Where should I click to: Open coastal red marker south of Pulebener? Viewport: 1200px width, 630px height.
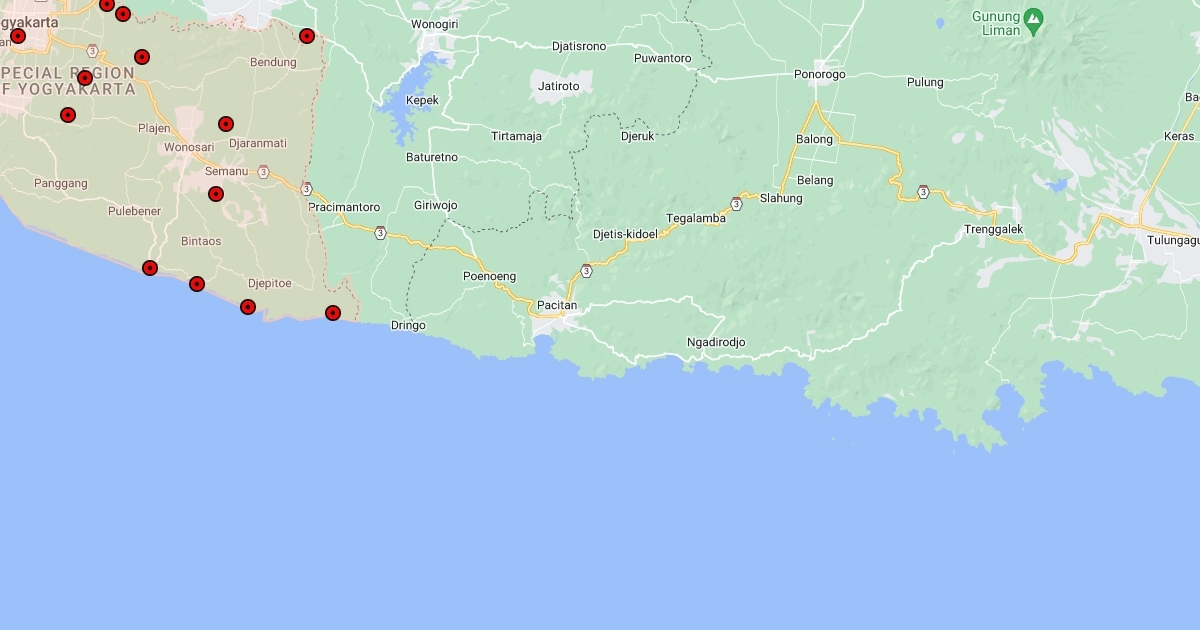tap(150, 268)
